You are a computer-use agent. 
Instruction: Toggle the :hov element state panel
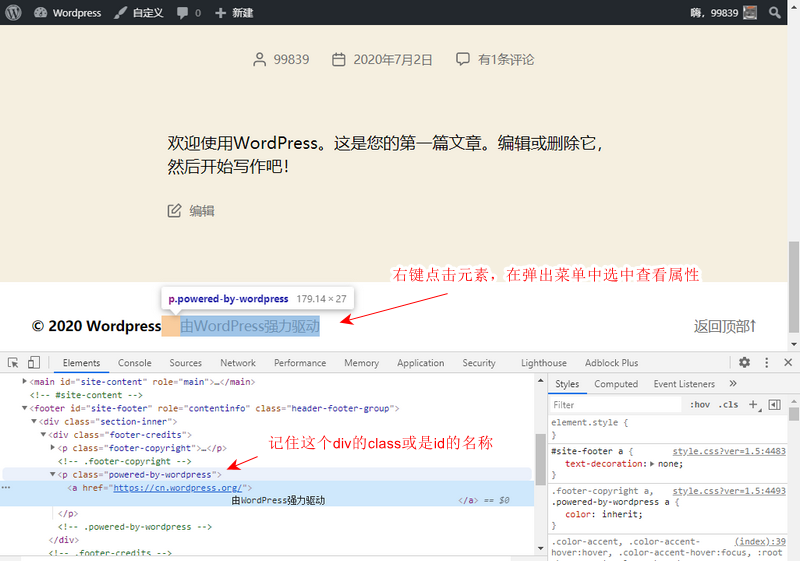(699, 404)
